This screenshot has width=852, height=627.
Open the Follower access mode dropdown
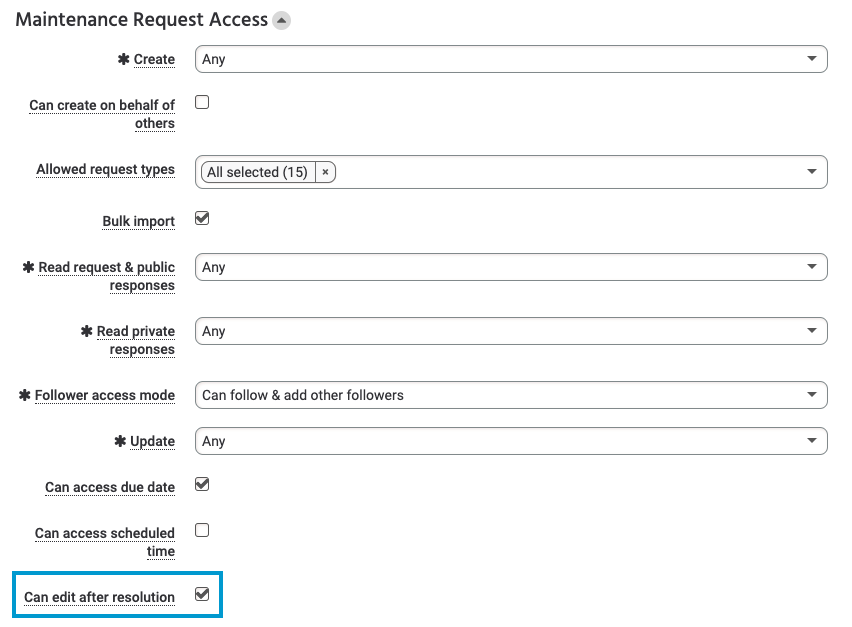click(x=512, y=395)
